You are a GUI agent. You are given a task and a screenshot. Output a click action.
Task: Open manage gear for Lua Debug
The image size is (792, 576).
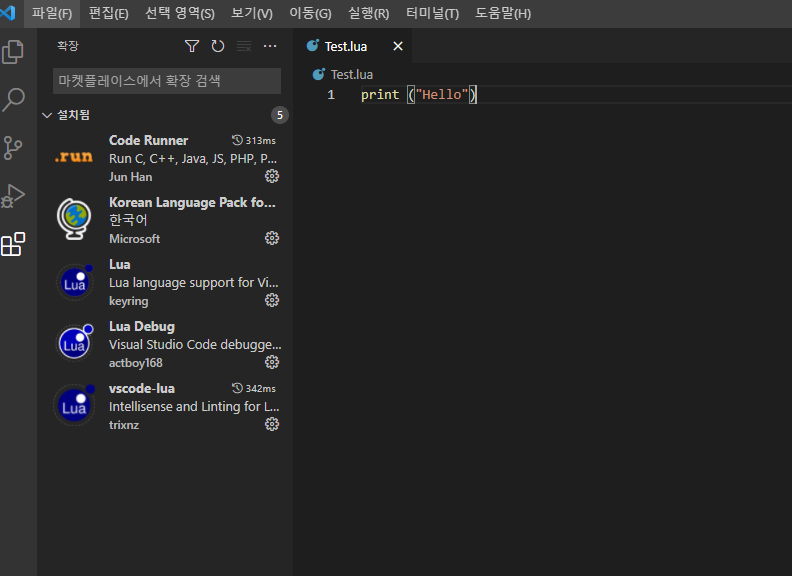(272, 362)
